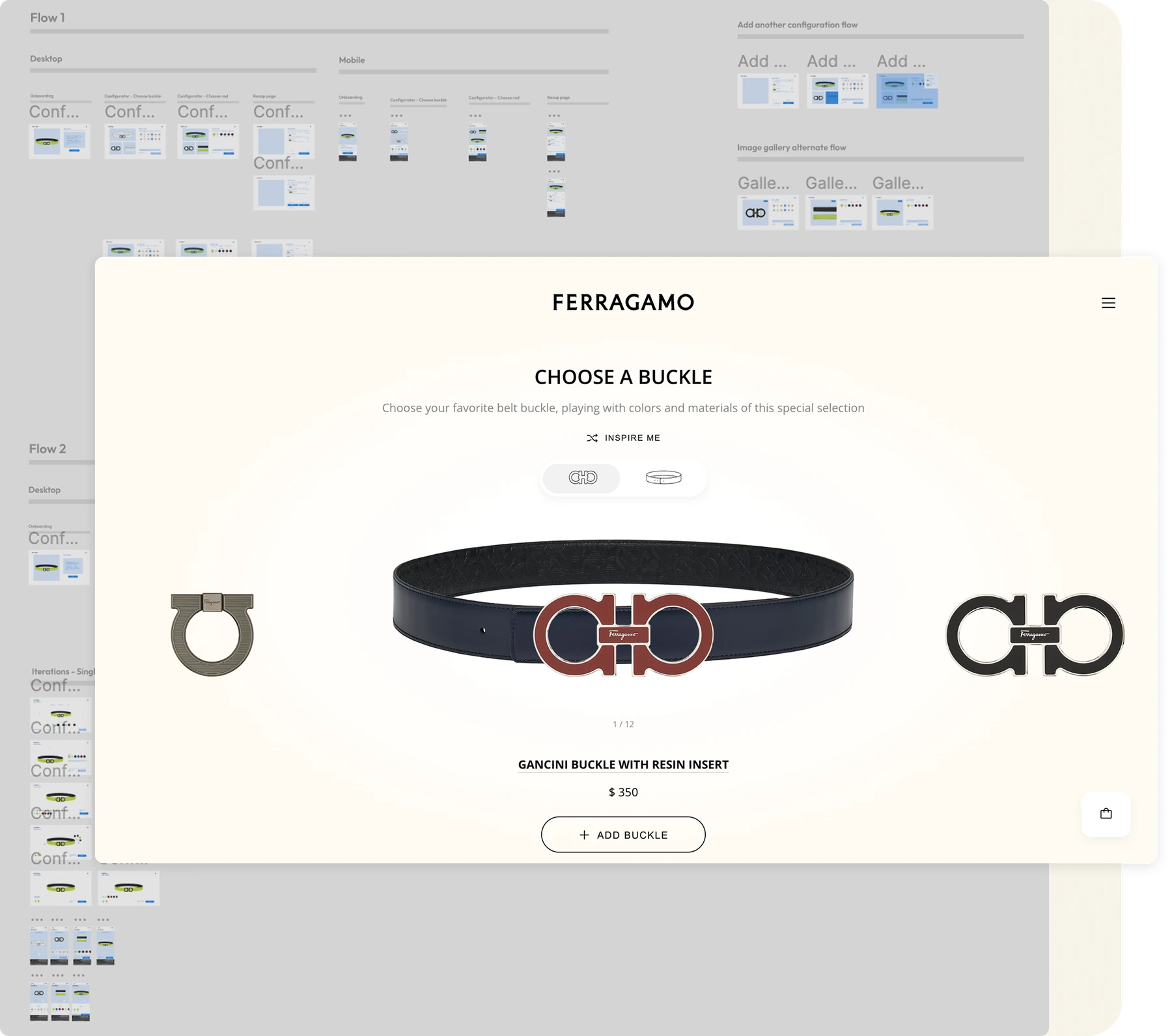1172x1036 pixels.
Task: Open second Galle frame thumbnail in canvas
Action: 836,212
